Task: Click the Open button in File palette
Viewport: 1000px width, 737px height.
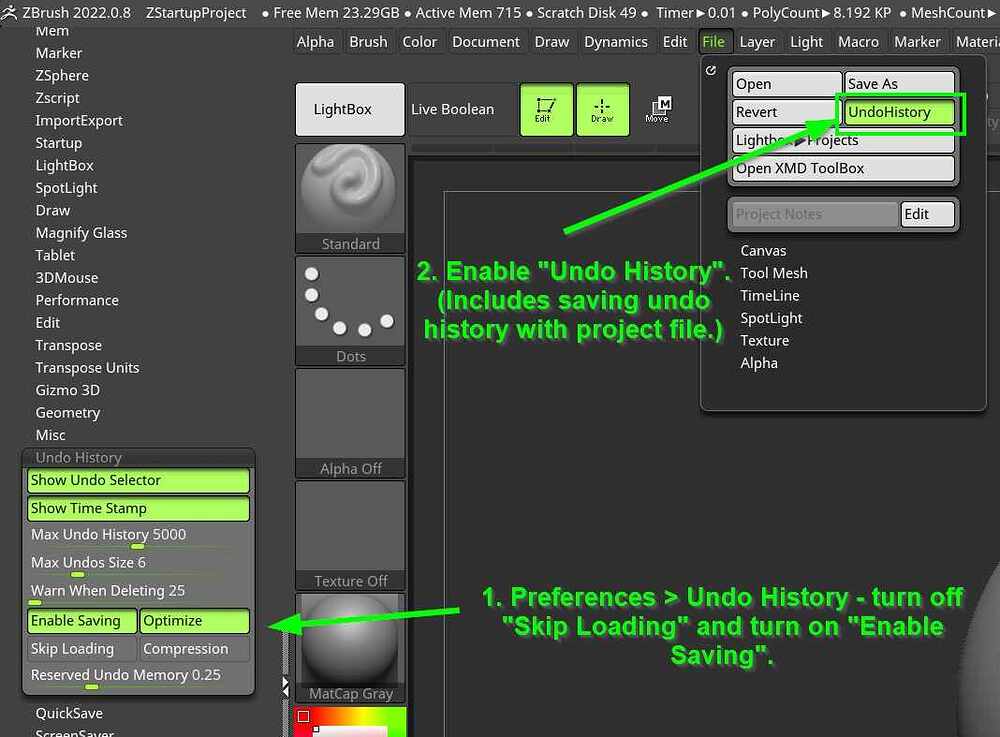Action: click(x=787, y=84)
